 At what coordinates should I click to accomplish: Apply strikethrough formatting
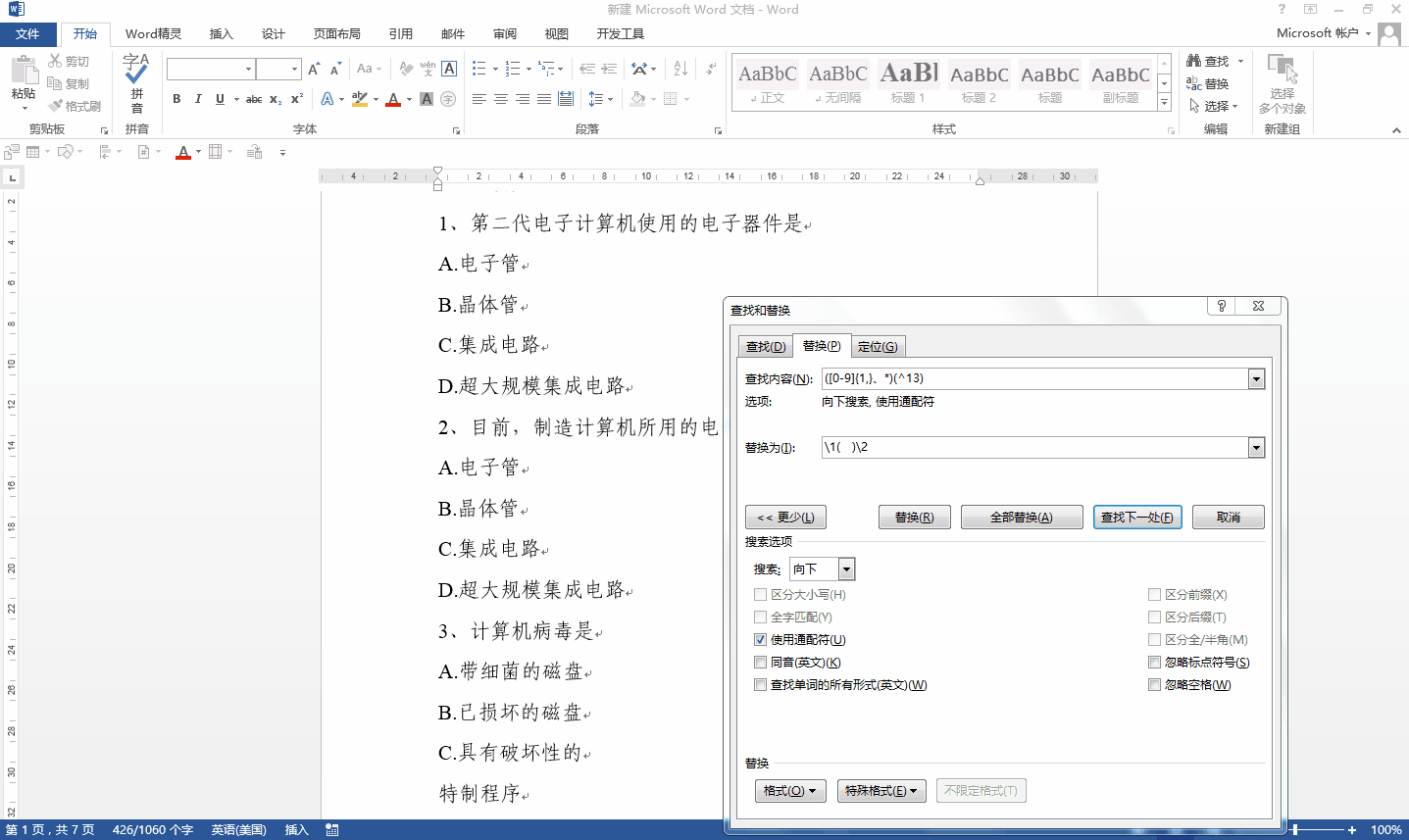click(x=253, y=99)
